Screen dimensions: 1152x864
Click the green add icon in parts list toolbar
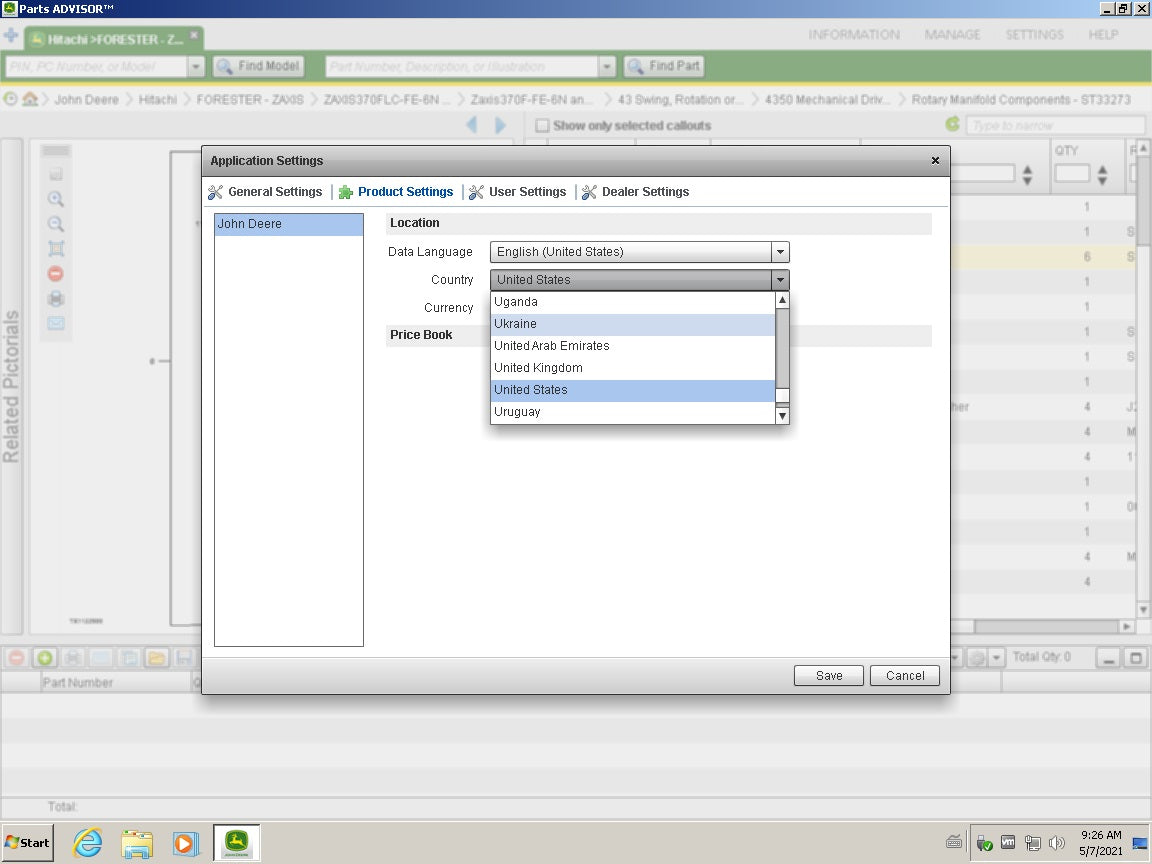(x=44, y=658)
